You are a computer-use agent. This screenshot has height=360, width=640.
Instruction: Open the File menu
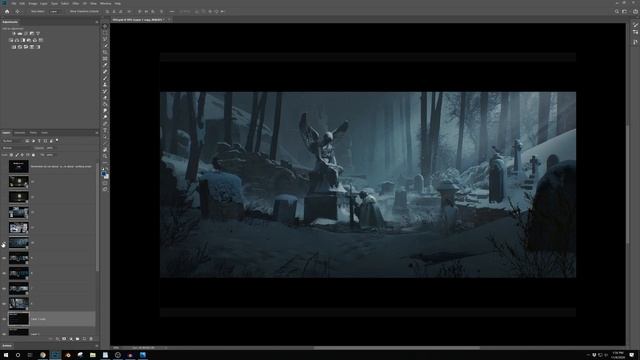(14, 3)
